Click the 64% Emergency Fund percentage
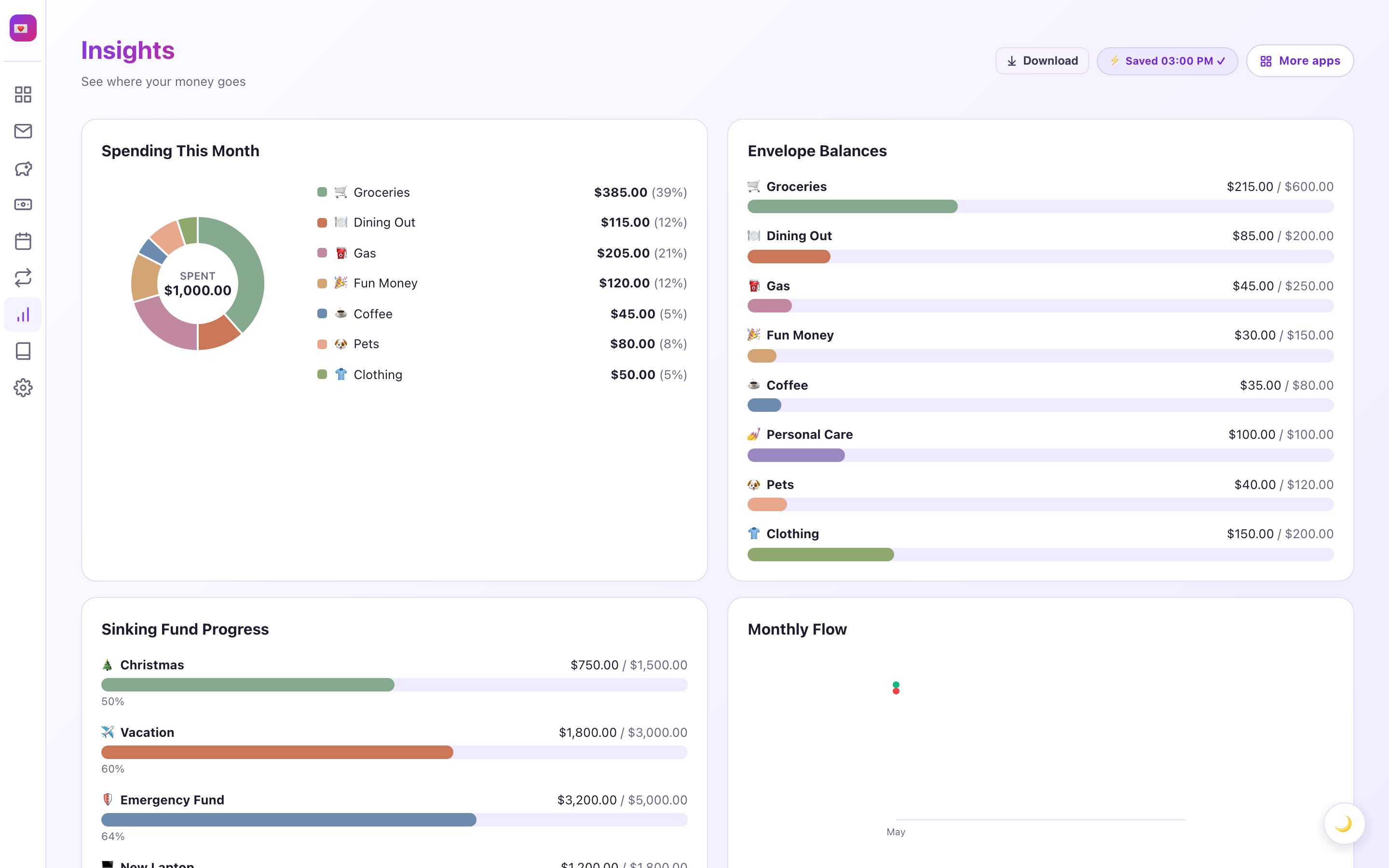Image resolution: width=1389 pixels, height=868 pixels. (112, 837)
